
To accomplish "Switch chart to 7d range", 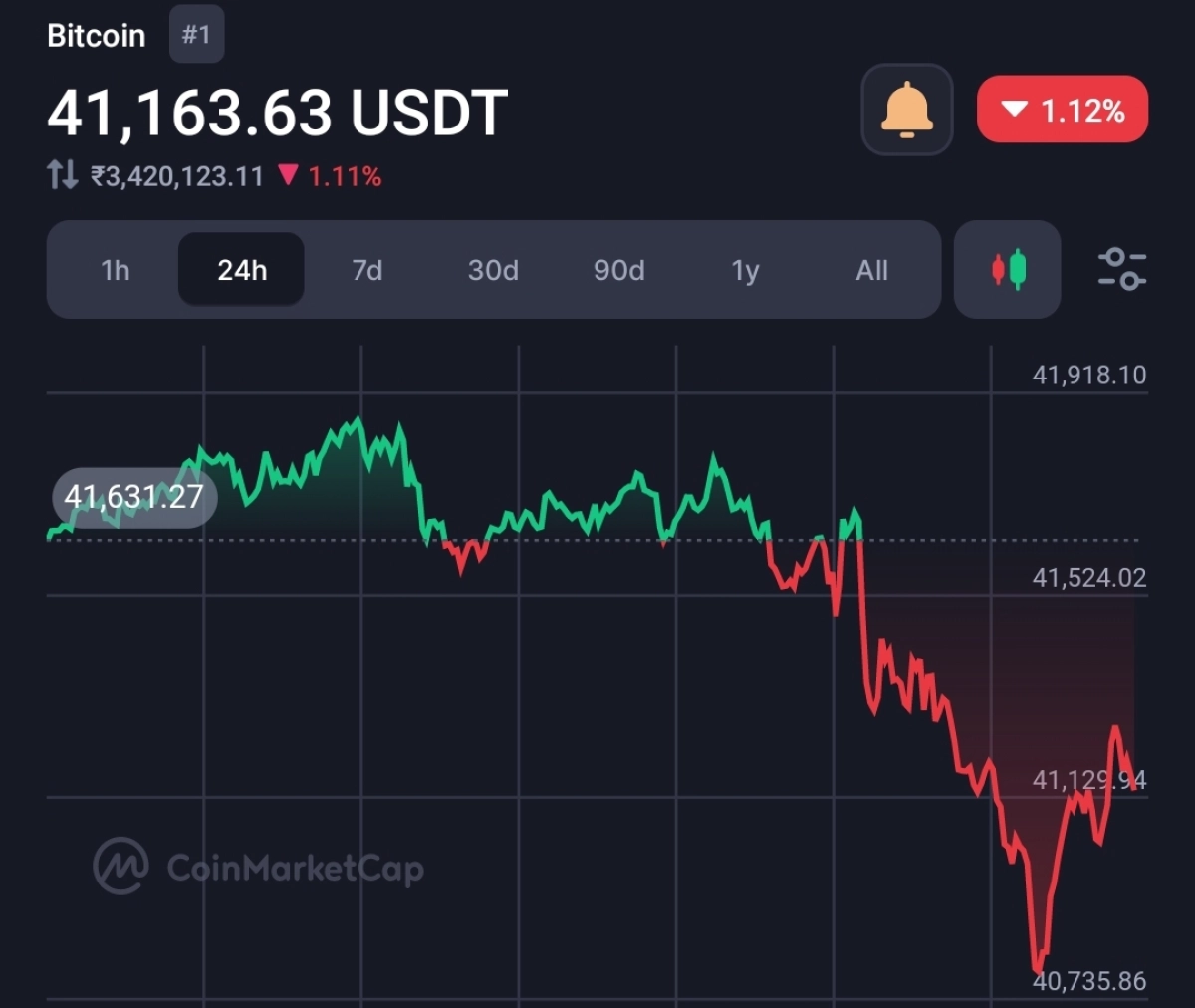I will pos(366,270).
